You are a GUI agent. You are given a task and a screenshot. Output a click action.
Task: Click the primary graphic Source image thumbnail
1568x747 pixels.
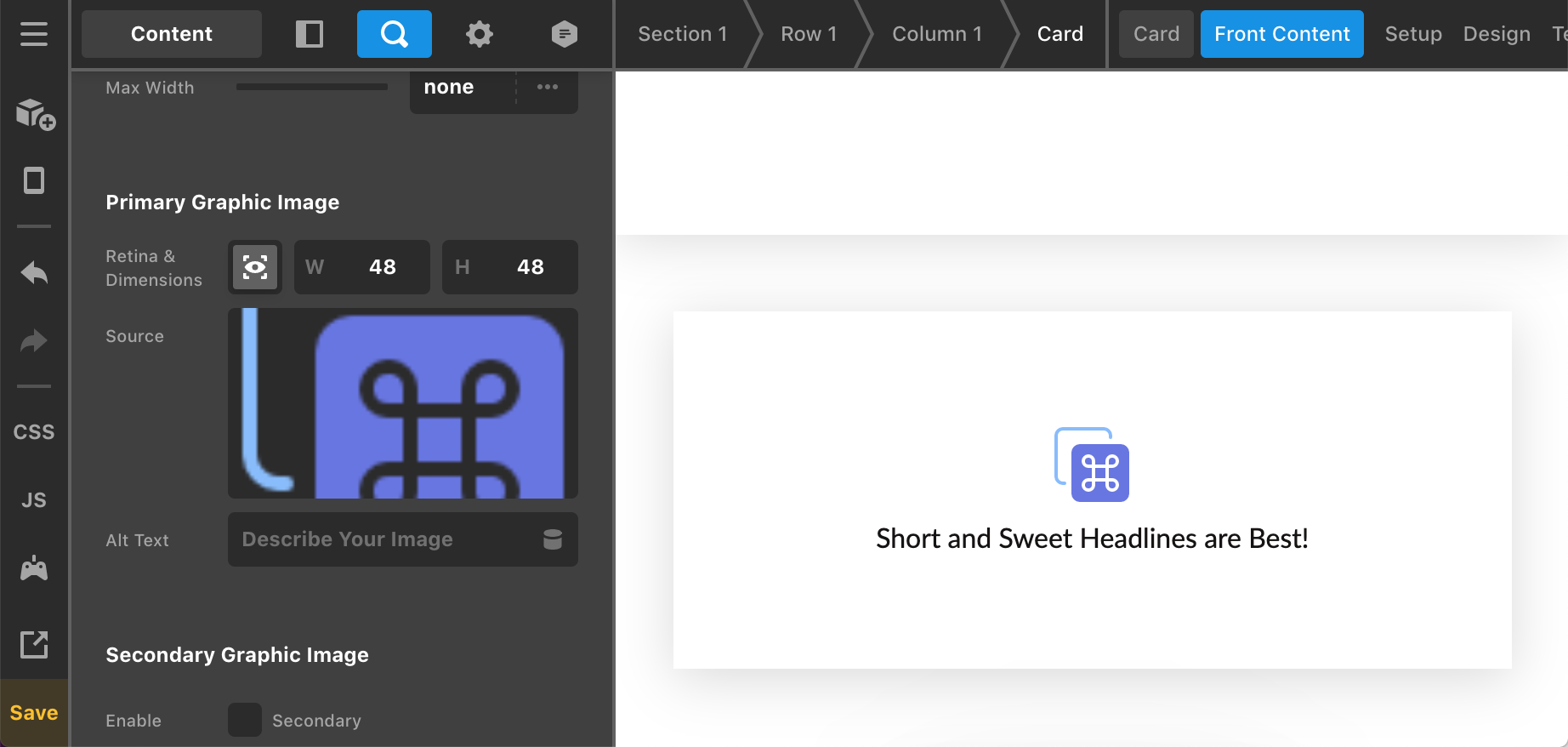tap(403, 403)
